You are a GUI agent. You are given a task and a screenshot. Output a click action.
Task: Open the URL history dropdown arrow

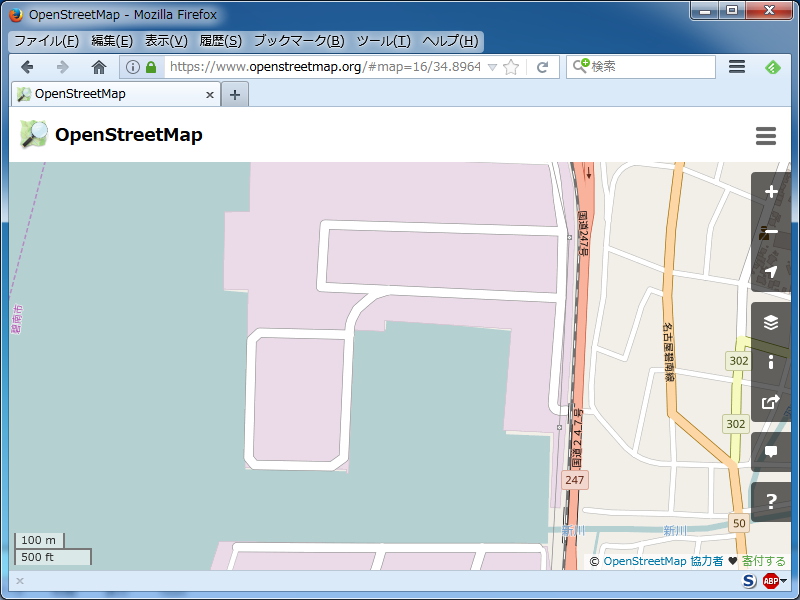point(492,67)
